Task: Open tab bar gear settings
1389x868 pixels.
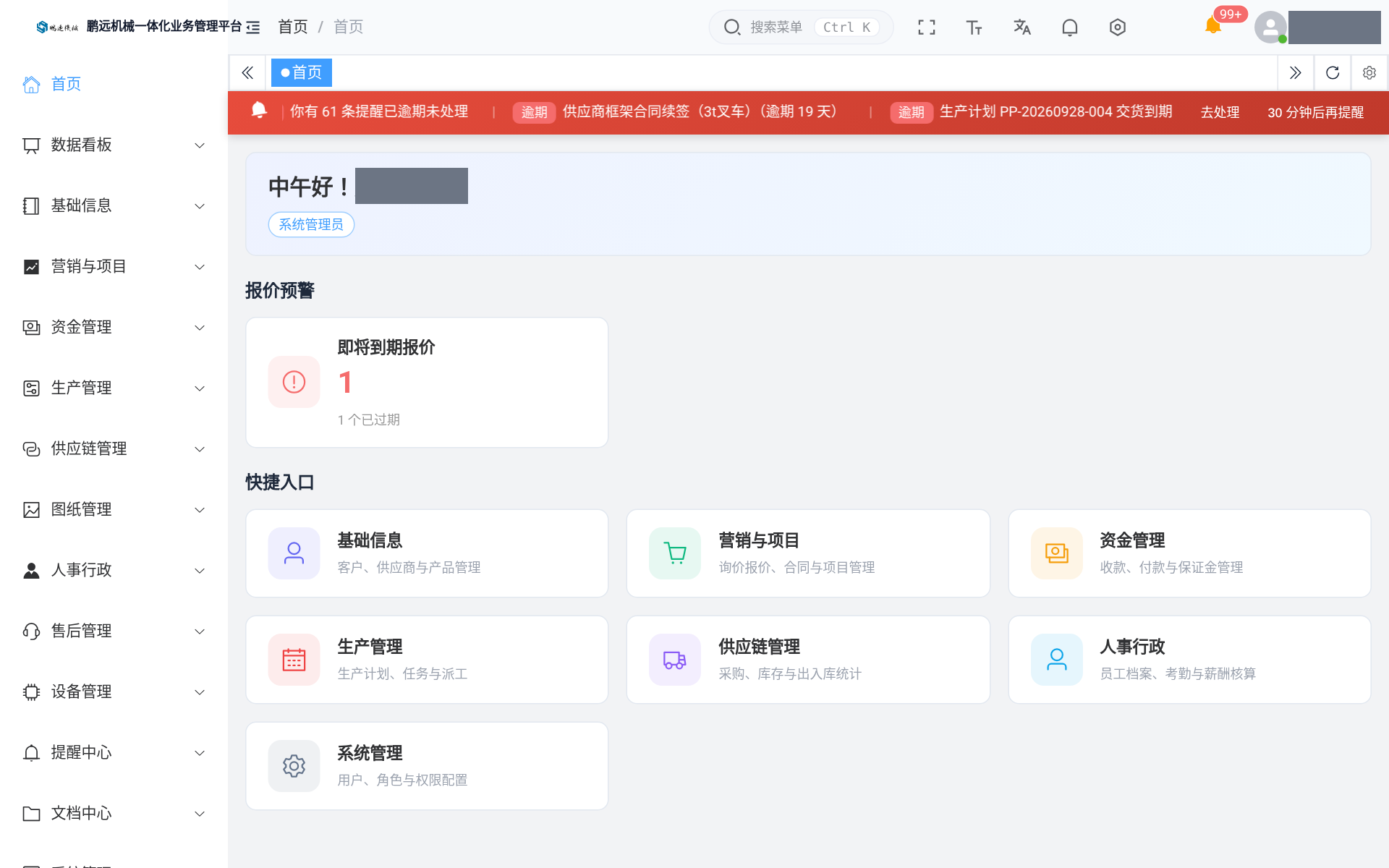Action: coord(1369,72)
